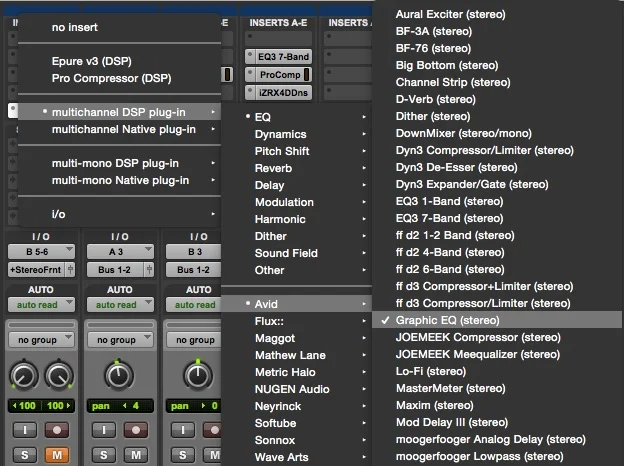The image size is (624, 466).
Task: Open the Harmonic category submenu
Action: pyautogui.click(x=296, y=219)
